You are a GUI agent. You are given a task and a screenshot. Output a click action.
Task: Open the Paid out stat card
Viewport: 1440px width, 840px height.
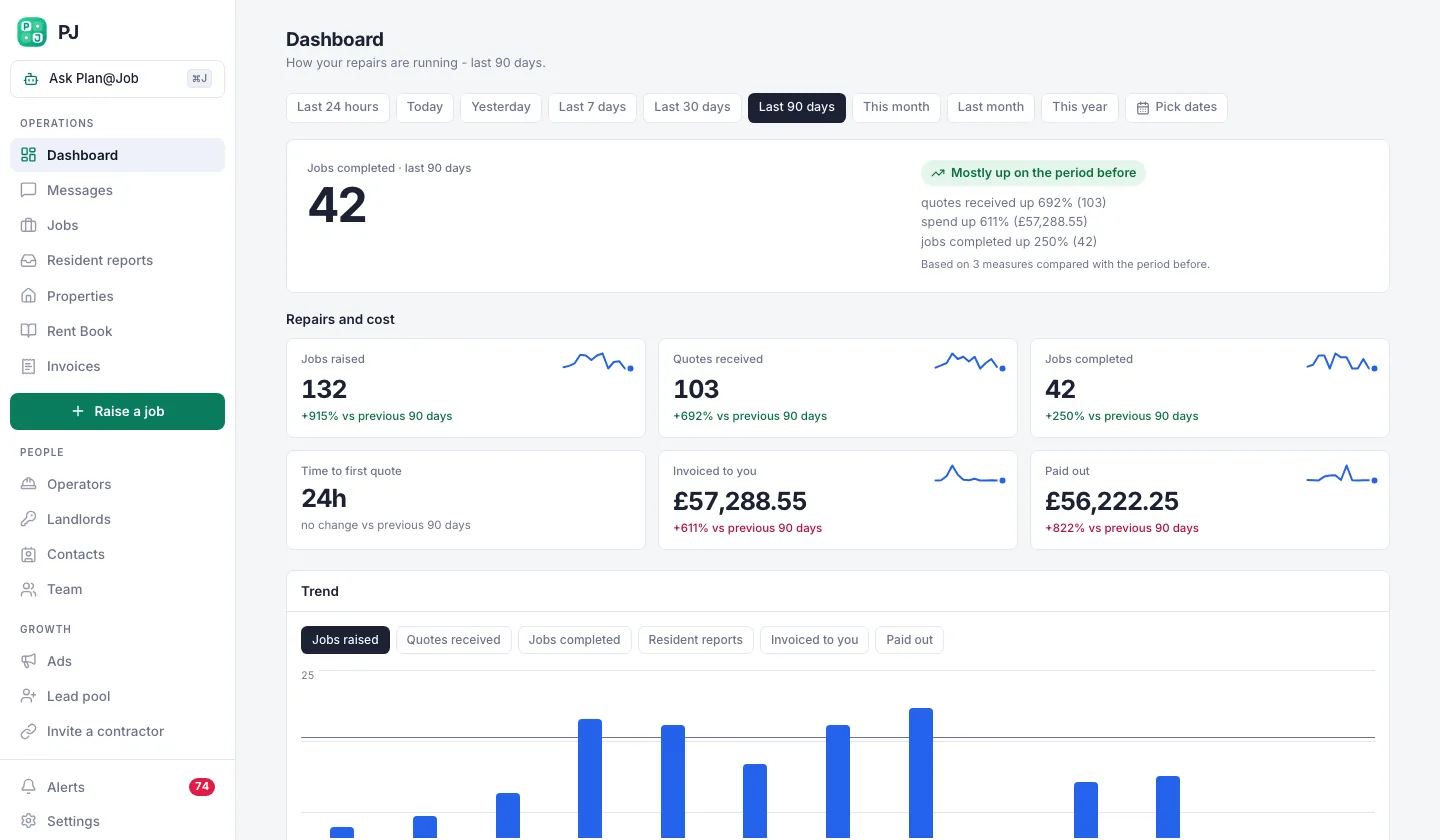tap(1210, 500)
